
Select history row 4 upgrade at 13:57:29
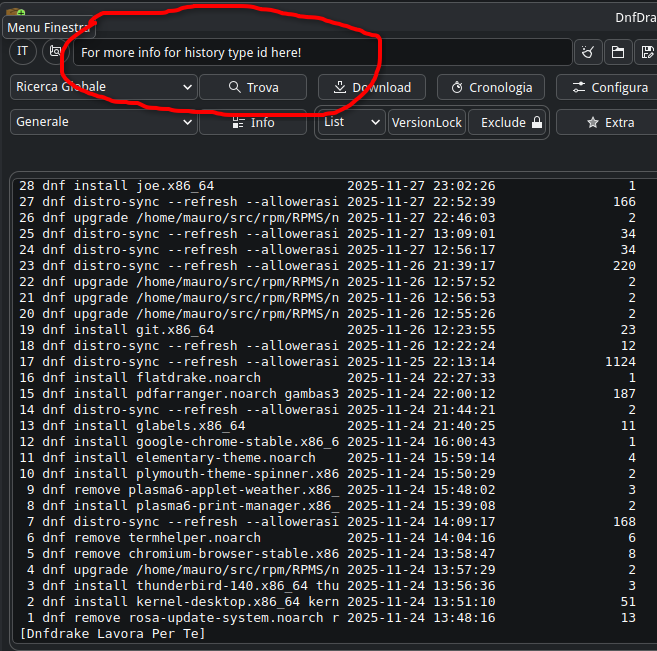pos(327,570)
